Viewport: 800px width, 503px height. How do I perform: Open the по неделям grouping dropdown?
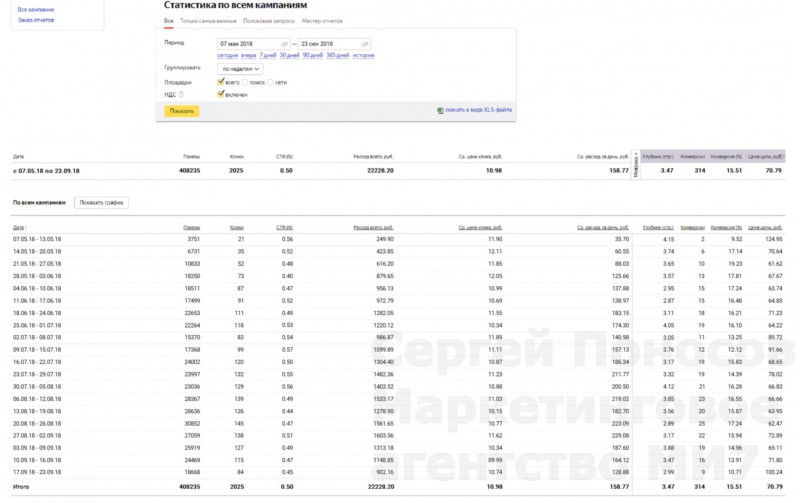(x=240, y=69)
